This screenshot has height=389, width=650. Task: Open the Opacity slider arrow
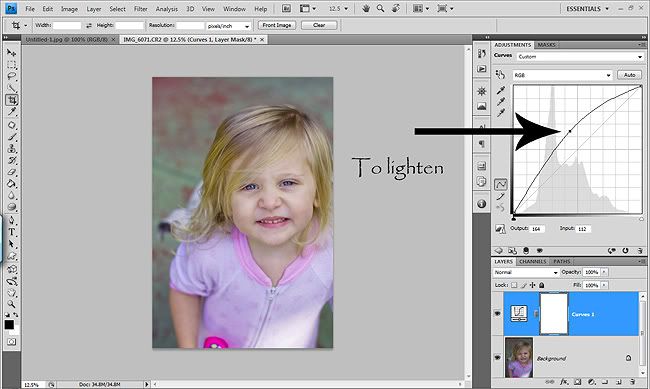point(604,272)
